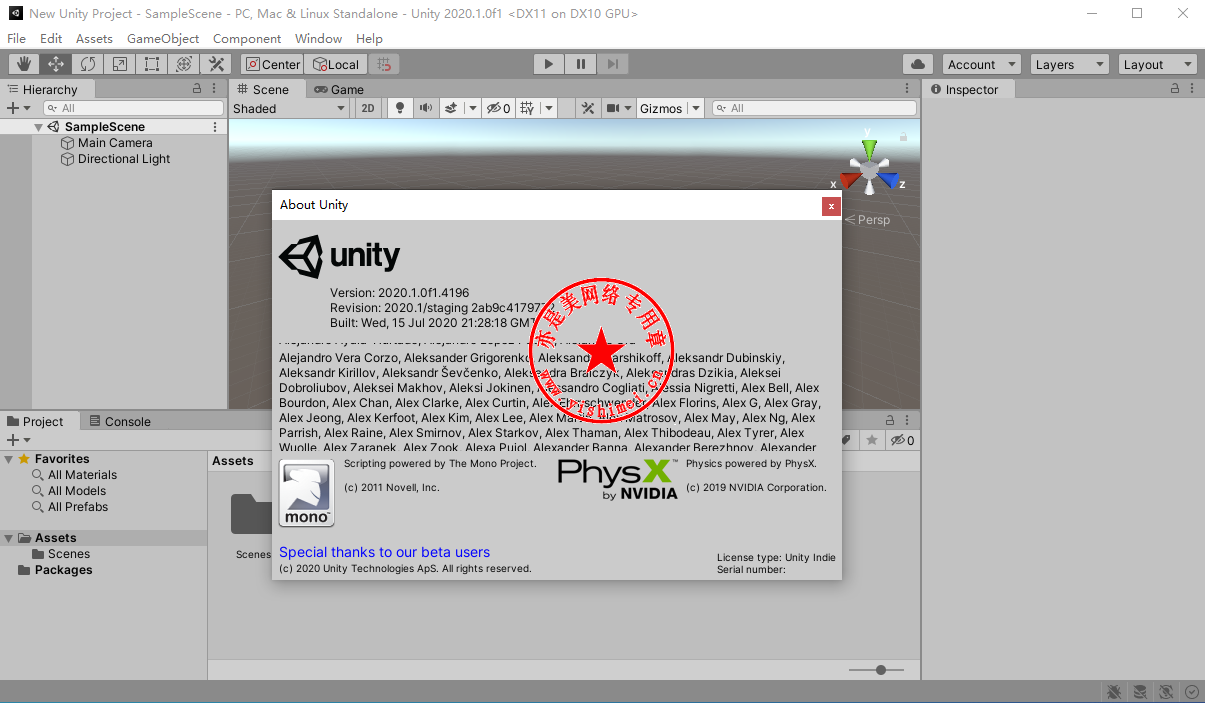Select Directional Light in Hierarchy
The width and height of the screenshot is (1205, 703).
[x=124, y=159]
